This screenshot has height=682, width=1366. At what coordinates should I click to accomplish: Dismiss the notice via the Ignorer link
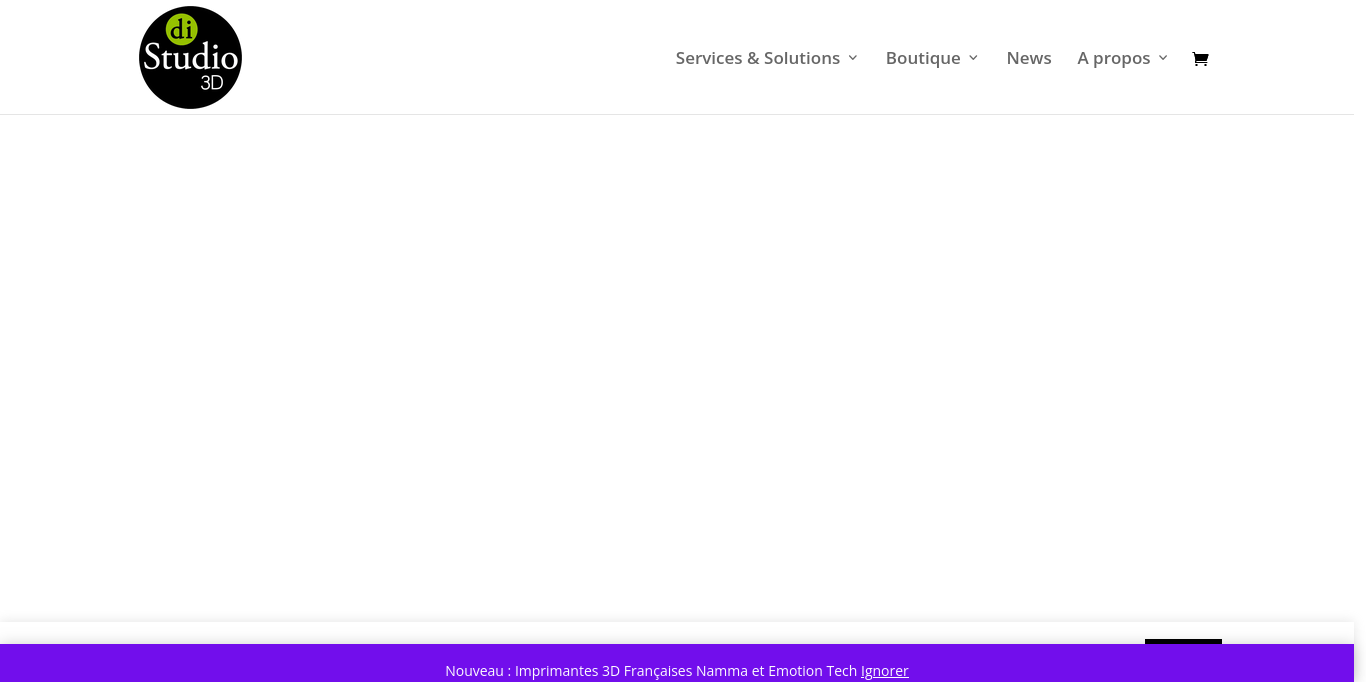pos(884,671)
